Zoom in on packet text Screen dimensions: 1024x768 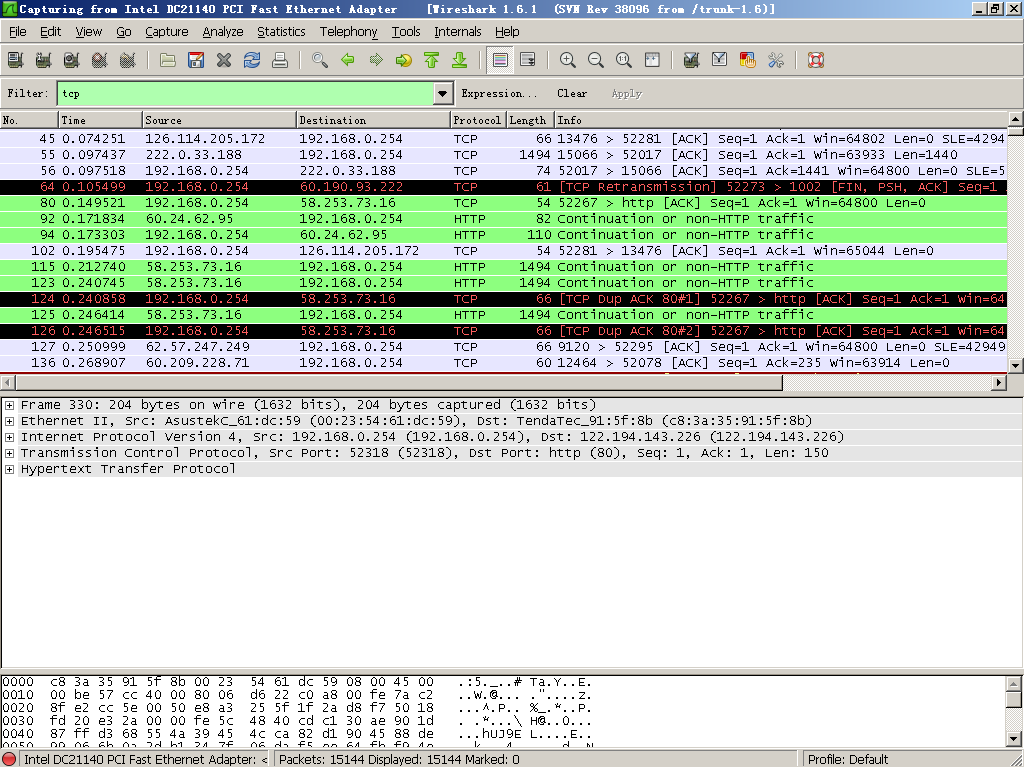[x=568, y=60]
